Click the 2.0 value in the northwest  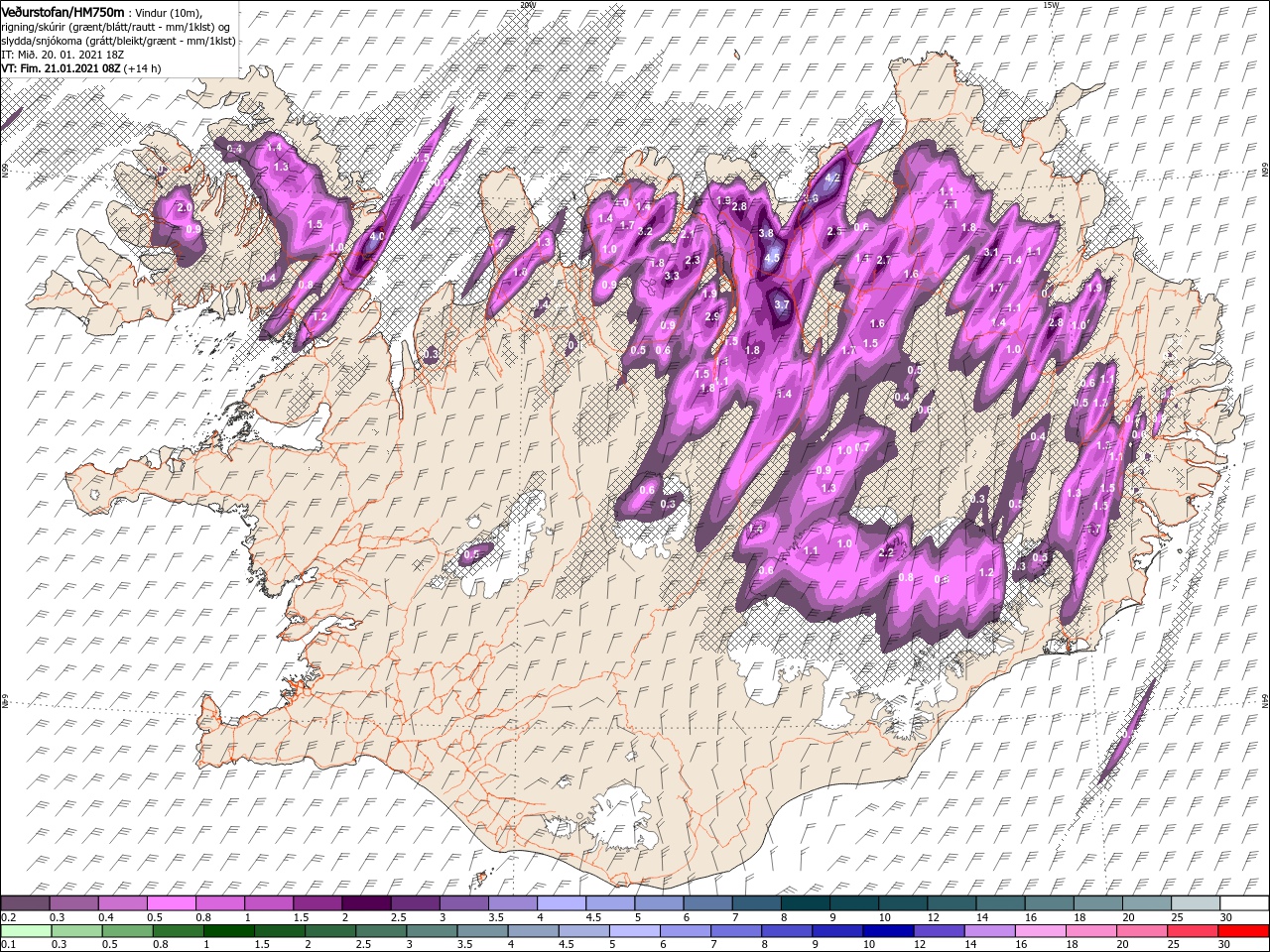pyautogui.click(x=184, y=208)
